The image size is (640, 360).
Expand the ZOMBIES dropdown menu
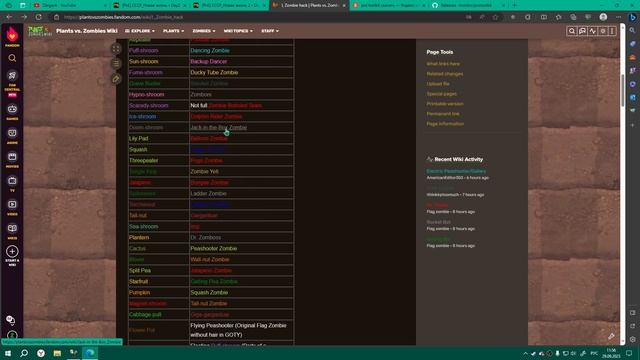point(204,31)
